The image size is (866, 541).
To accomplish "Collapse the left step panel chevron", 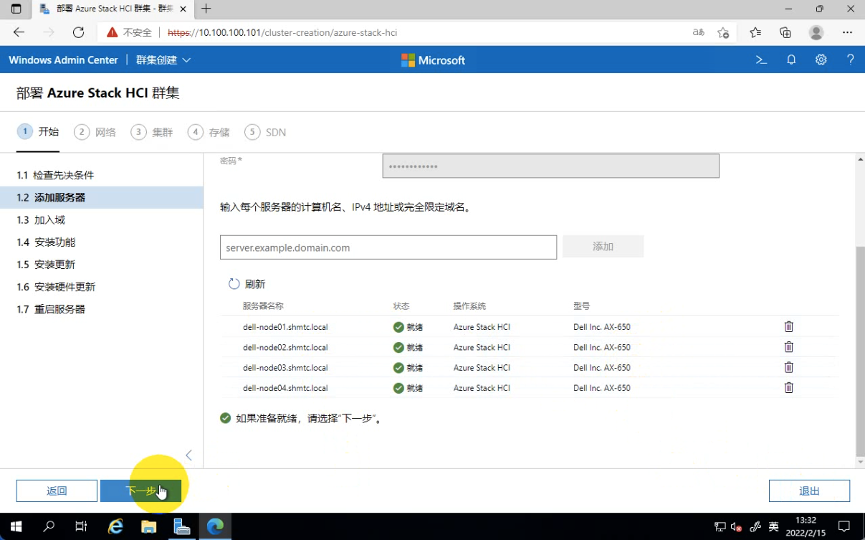I will [189, 455].
